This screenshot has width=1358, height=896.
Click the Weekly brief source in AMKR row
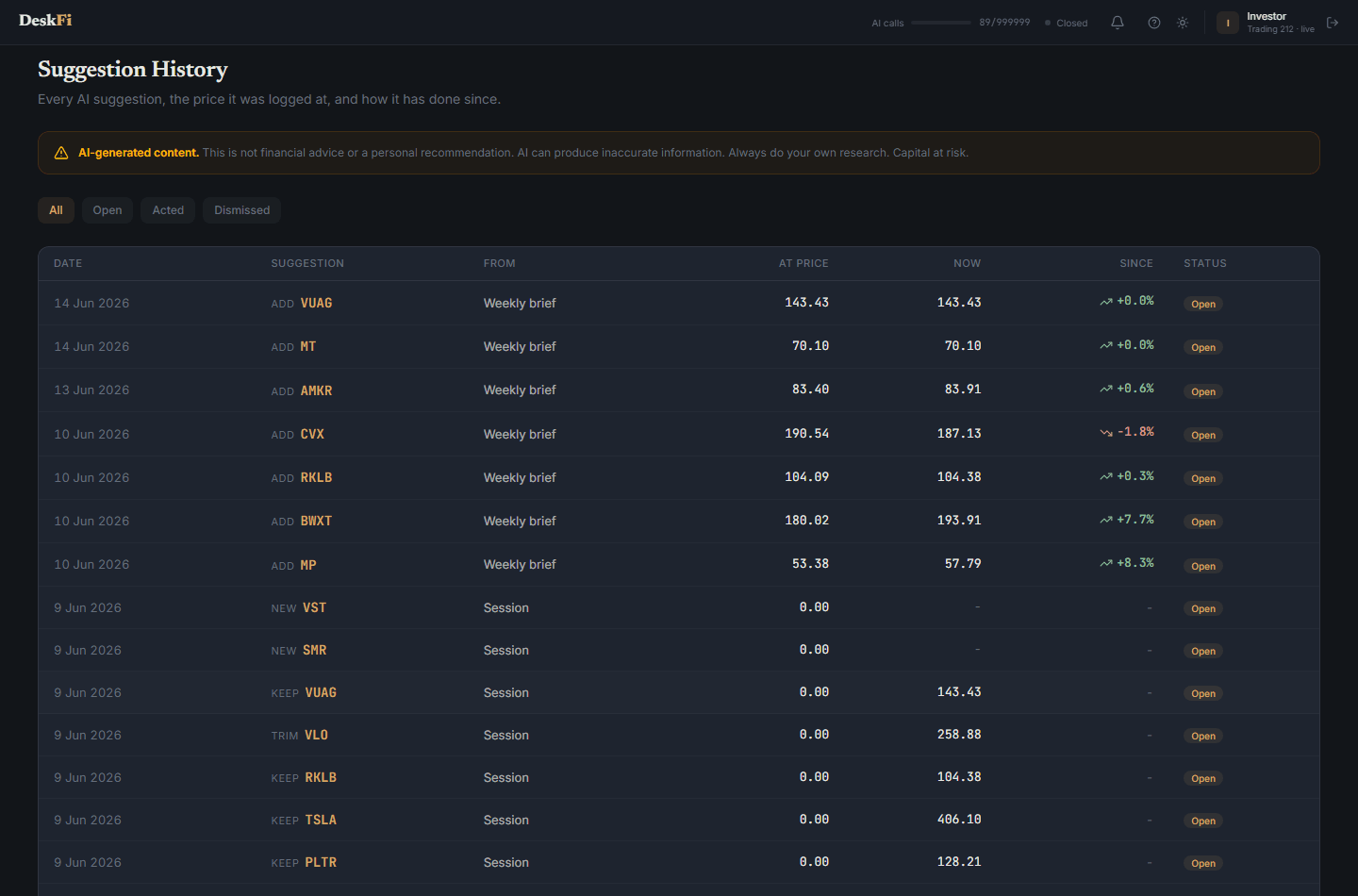(x=520, y=390)
